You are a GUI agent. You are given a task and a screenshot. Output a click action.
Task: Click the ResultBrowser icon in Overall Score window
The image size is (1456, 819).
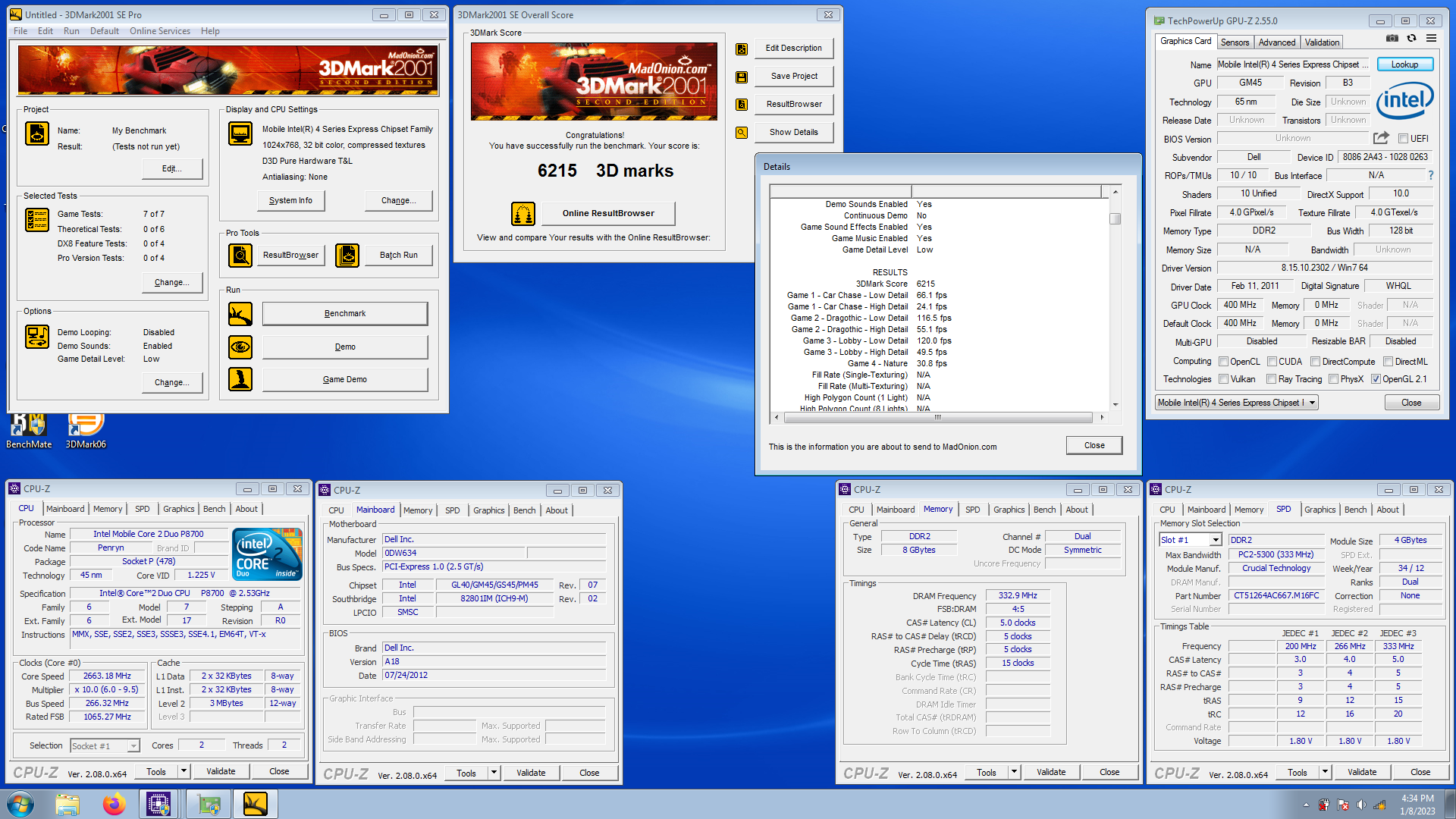tap(742, 105)
